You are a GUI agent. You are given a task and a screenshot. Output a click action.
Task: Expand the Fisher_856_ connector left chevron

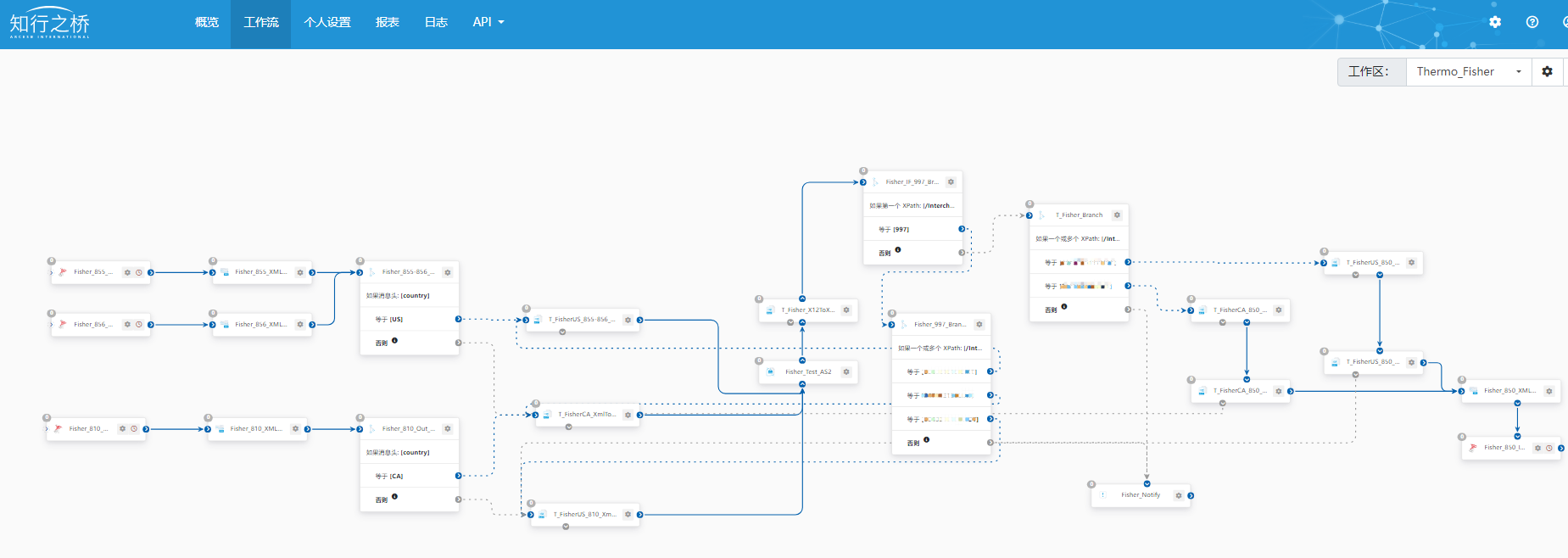[x=51, y=325]
